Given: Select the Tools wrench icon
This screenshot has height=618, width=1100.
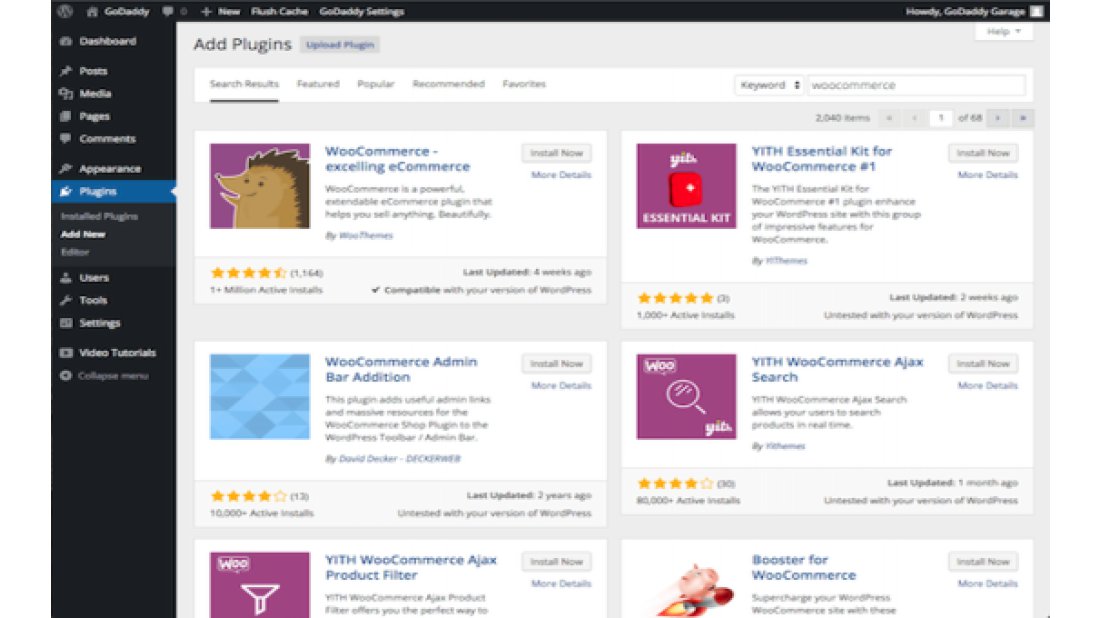Looking at the screenshot, I should pyautogui.click(x=65, y=300).
